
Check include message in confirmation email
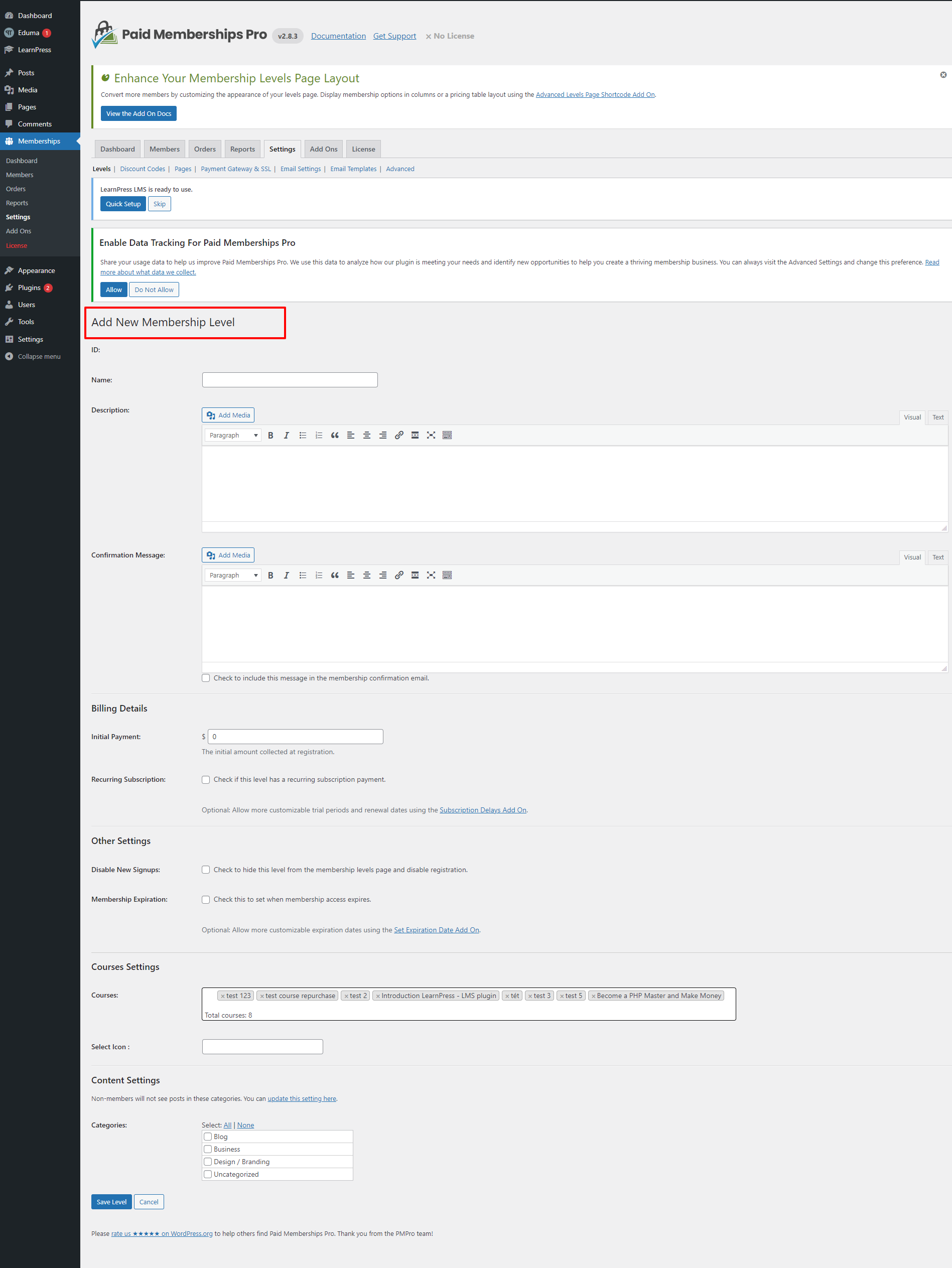[206, 678]
